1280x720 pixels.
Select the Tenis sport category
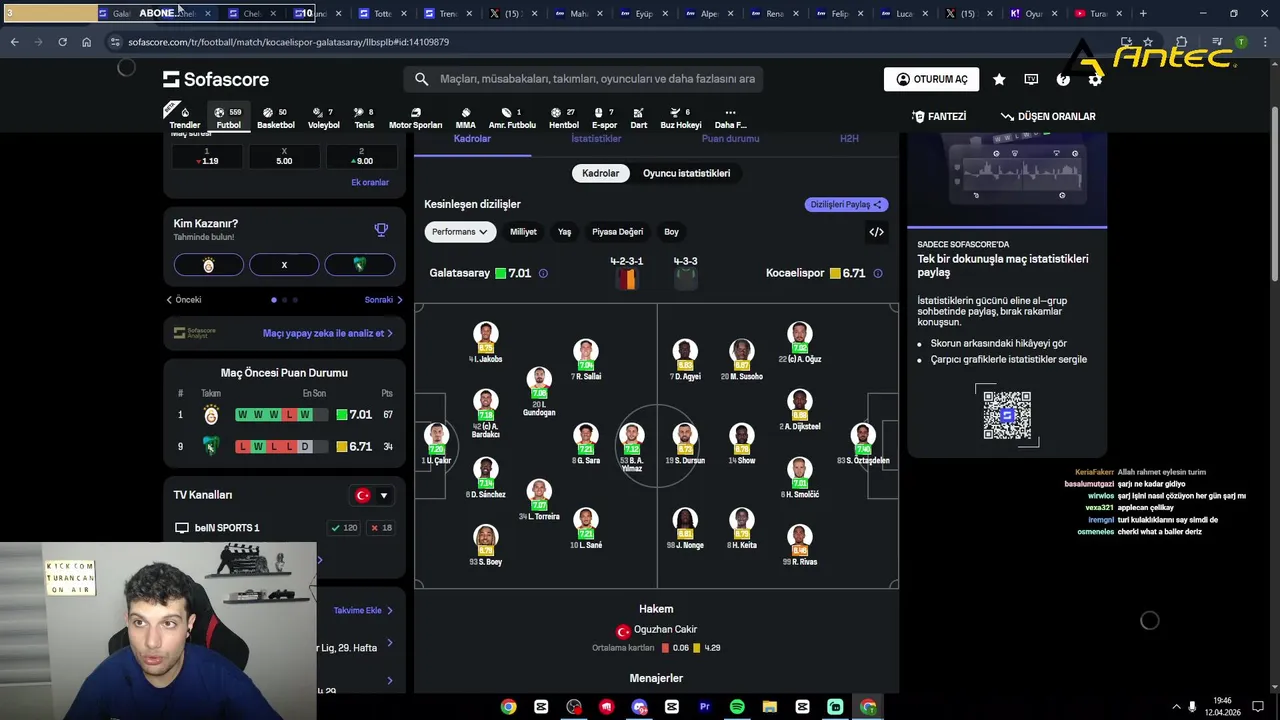click(364, 118)
